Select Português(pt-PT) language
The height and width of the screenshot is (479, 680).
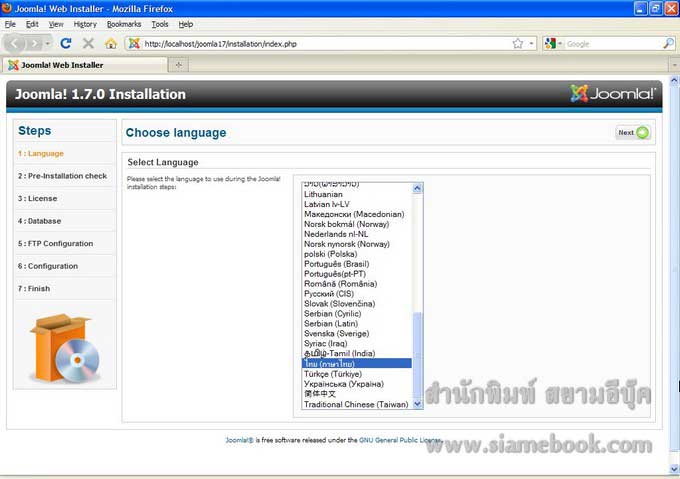point(357,274)
